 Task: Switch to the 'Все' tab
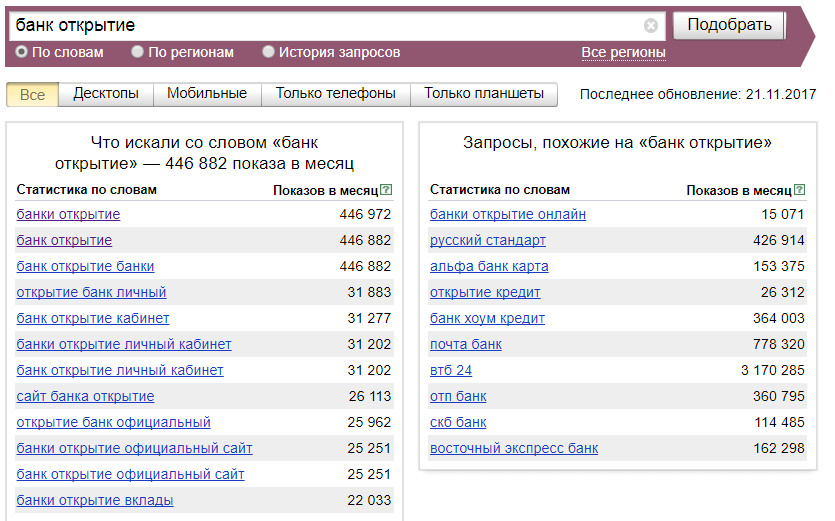32,95
